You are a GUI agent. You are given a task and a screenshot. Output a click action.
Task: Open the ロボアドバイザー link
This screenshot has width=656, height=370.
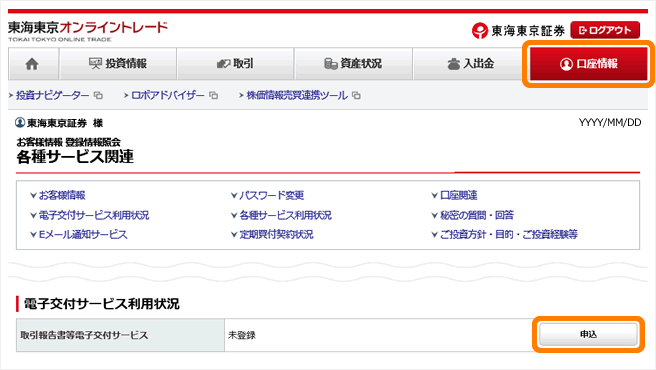(x=168, y=95)
